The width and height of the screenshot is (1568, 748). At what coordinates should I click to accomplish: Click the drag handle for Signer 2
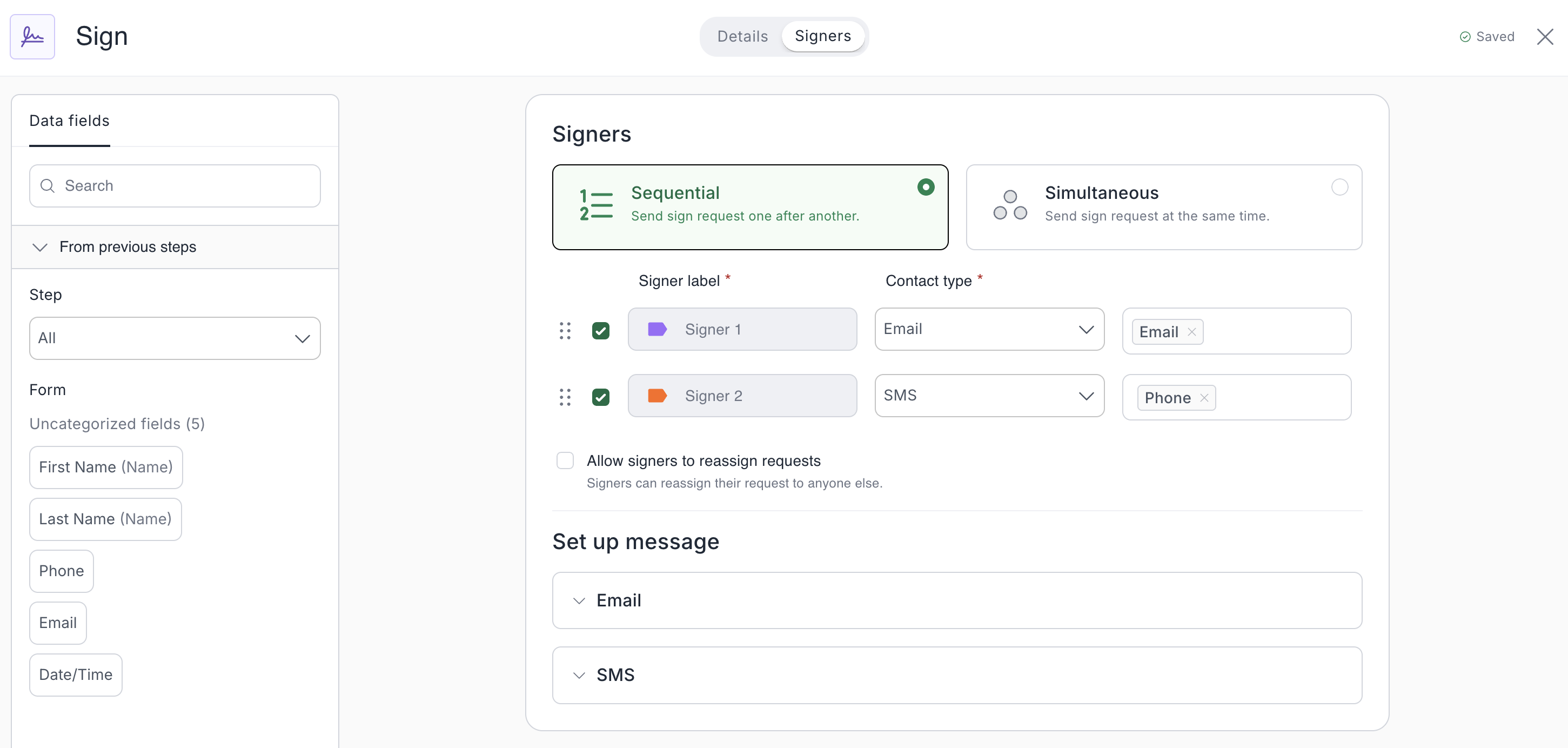pyautogui.click(x=565, y=397)
